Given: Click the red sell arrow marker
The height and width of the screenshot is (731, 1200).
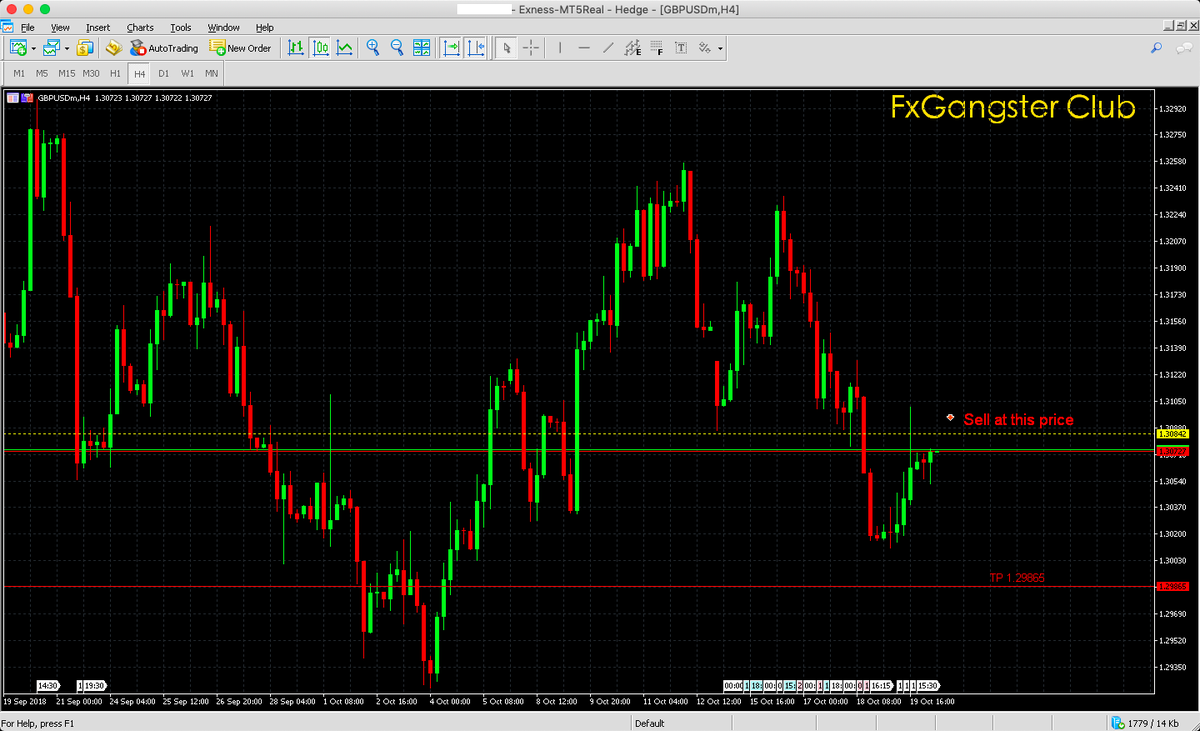Looking at the screenshot, I should 950,416.
